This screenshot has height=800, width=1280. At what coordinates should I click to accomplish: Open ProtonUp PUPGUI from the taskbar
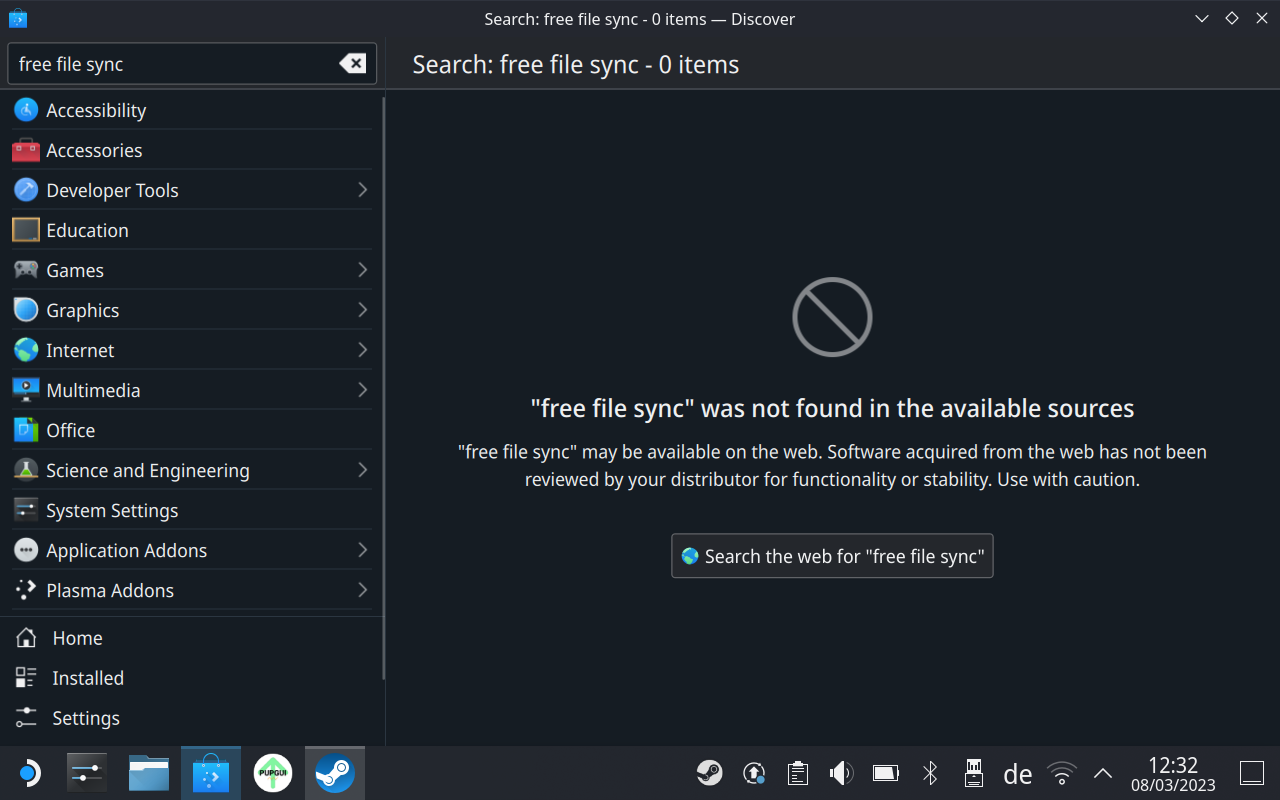[273, 773]
